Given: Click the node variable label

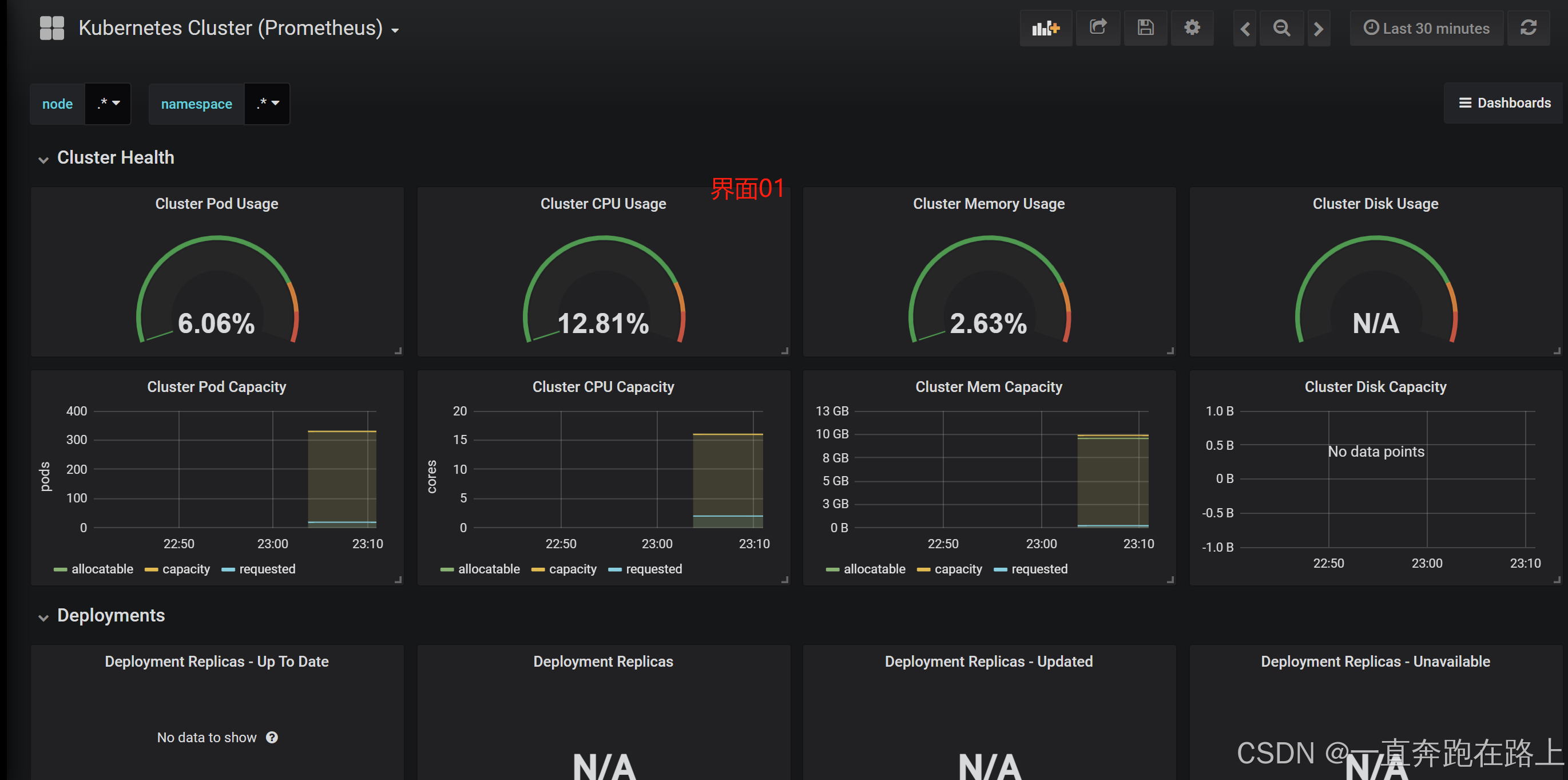Looking at the screenshot, I should tap(57, 104).
